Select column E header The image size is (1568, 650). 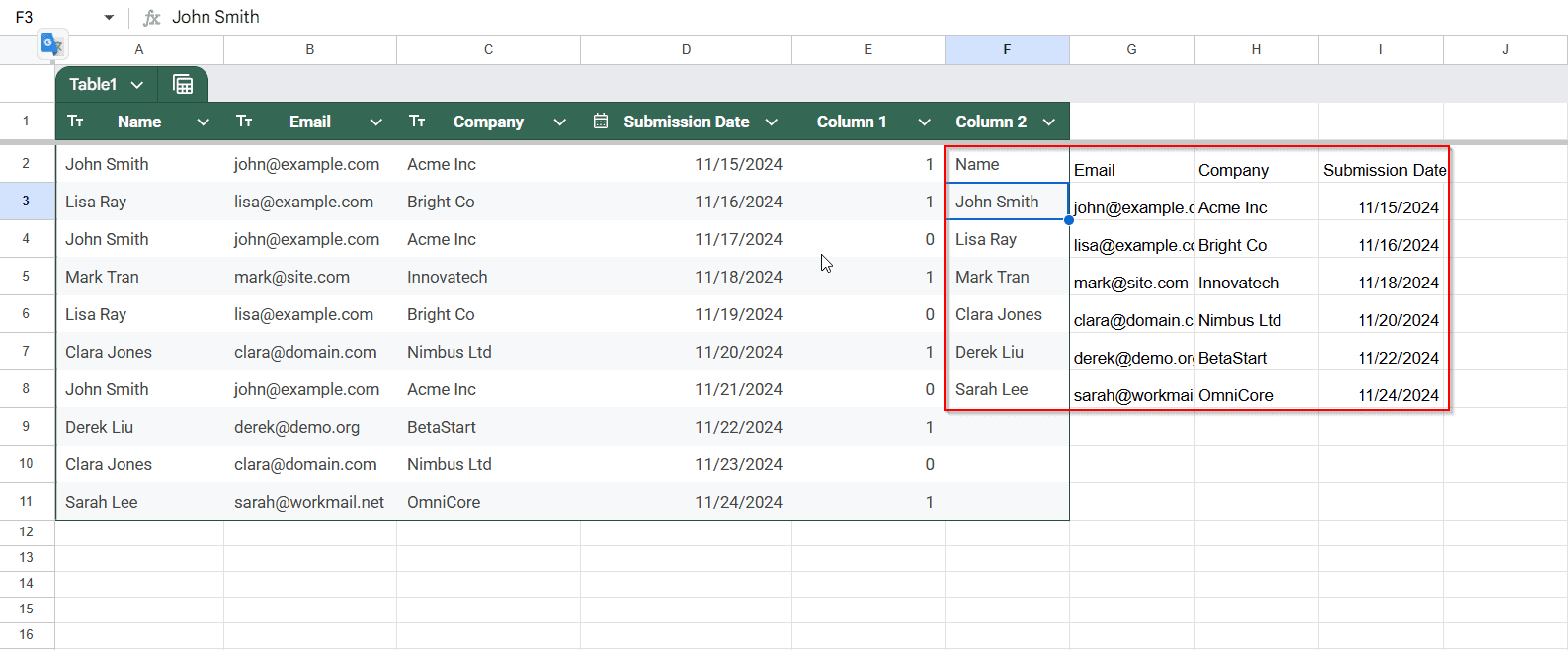click(868, 49)
